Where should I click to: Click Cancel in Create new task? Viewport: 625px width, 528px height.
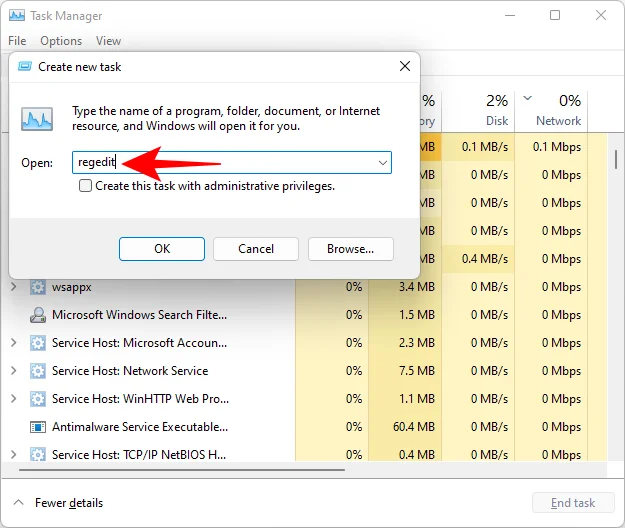click(256, 249)
